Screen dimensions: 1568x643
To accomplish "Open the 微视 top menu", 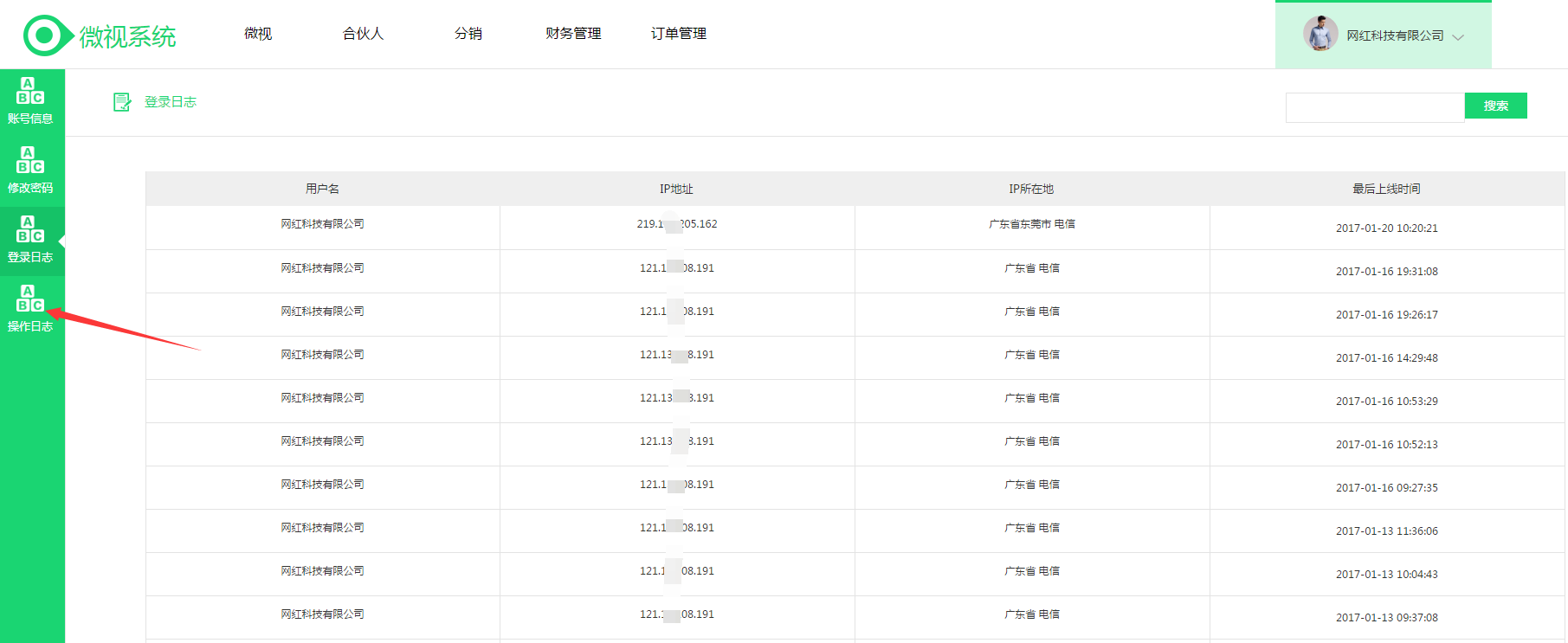I will (x=258, y=34).
